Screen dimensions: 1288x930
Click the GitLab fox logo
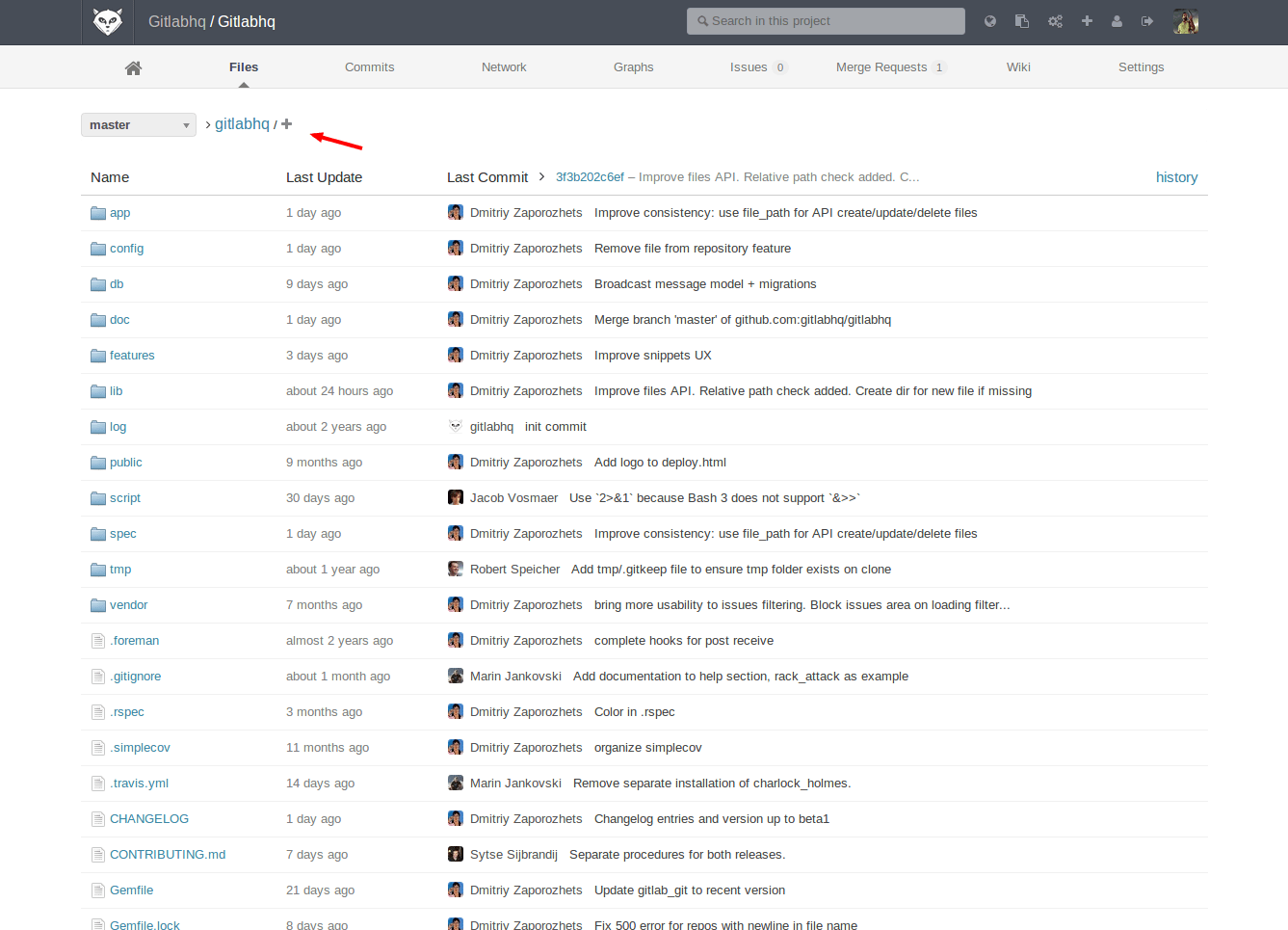(107, 21)
